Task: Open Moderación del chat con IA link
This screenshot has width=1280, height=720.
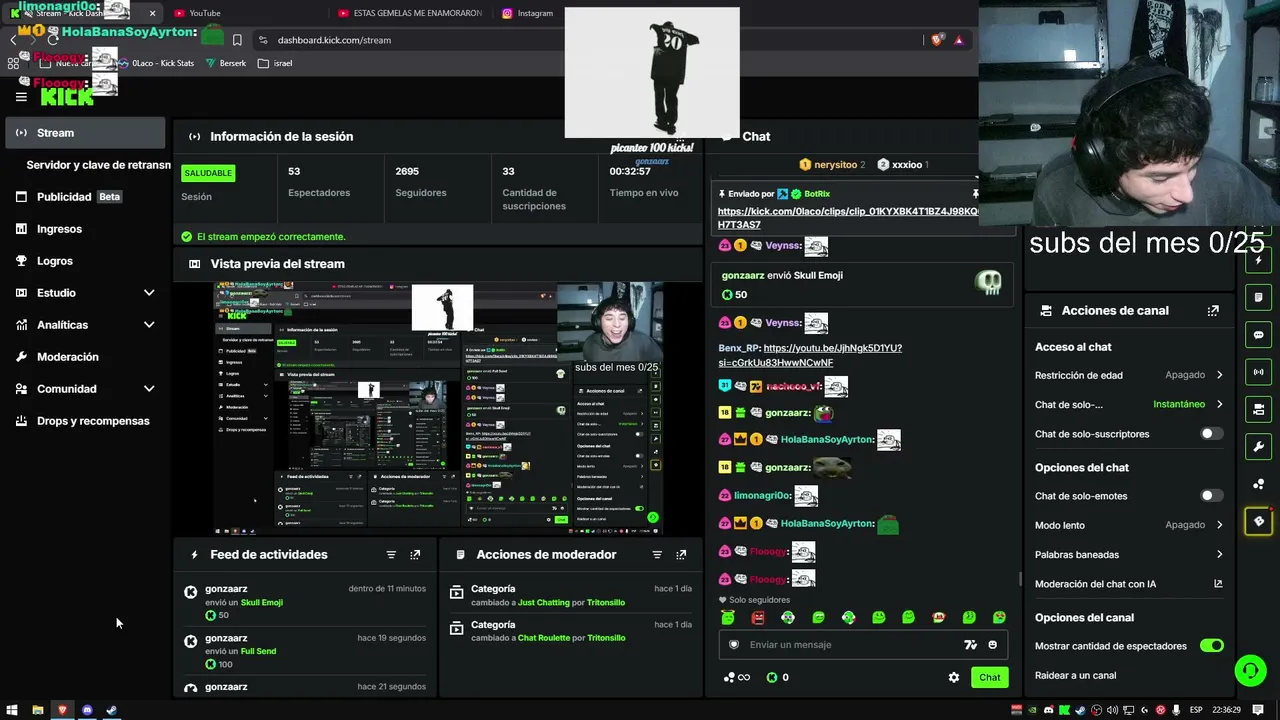Action: [x=1129, y=584]
